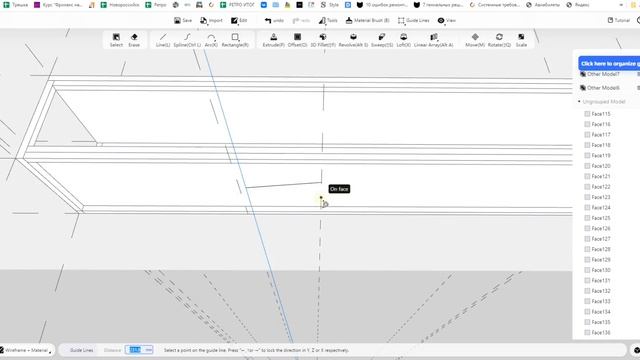Click the Face125 label
The height and width of the screenshot is (360, 640).
(601, 218)
